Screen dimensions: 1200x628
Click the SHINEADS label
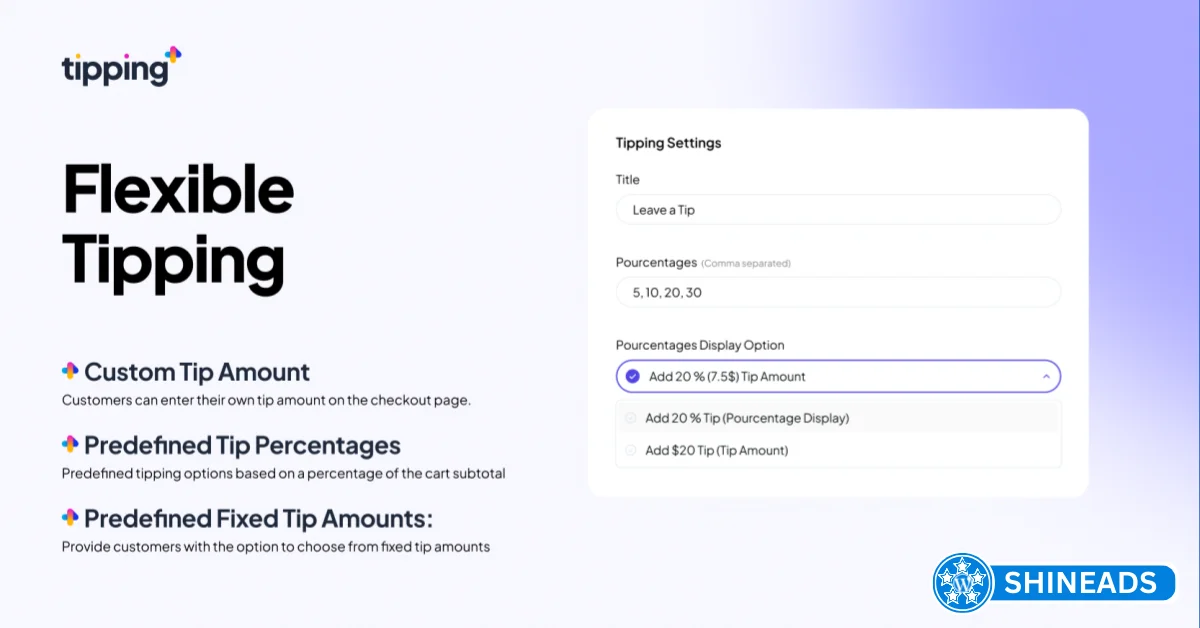point(1082,583)
